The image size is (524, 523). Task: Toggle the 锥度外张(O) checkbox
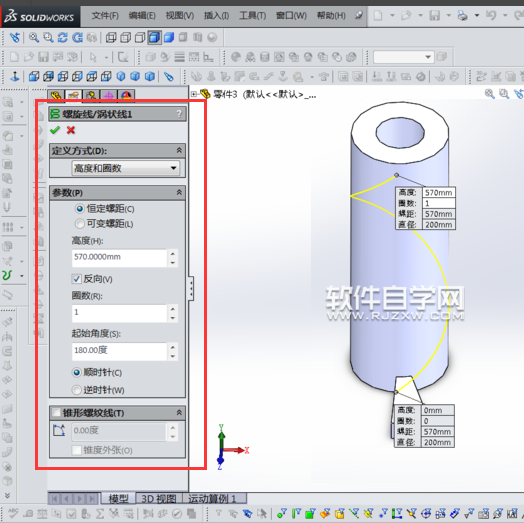pyautogui.click(x=77, y=450)
